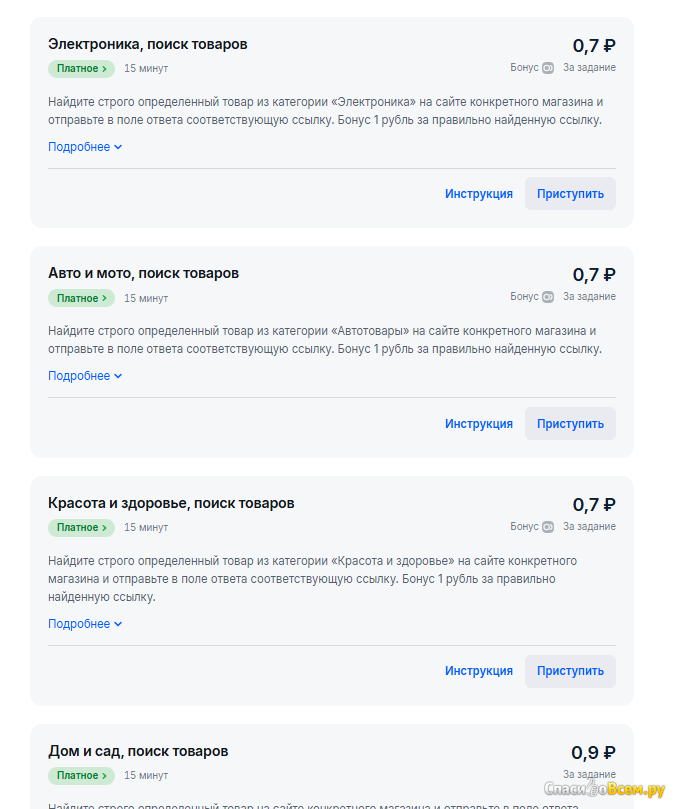The height and width of the screenshot is (809, 678).
Task: Open the Дом и сад, поиск товаров title
Action: click(138, 751)
